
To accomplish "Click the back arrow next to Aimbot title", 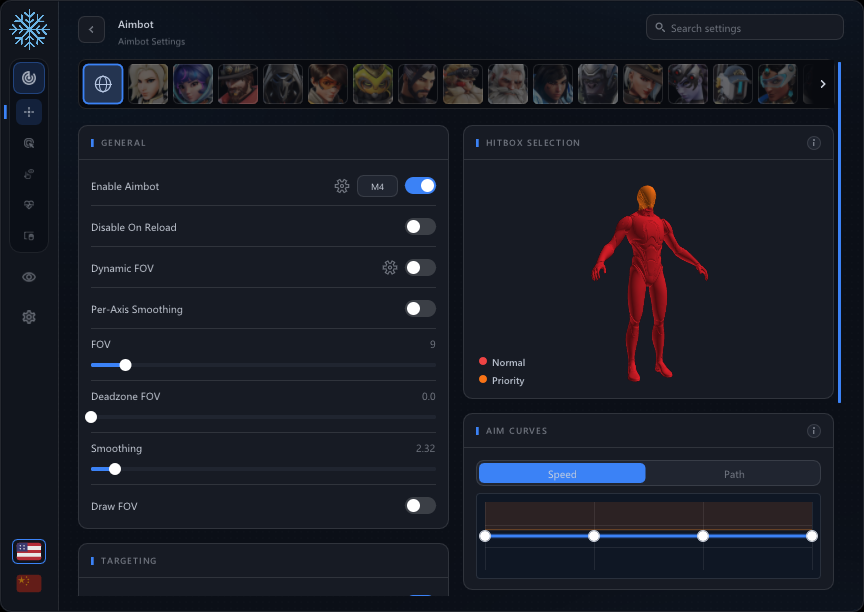I will pos(91,30).
